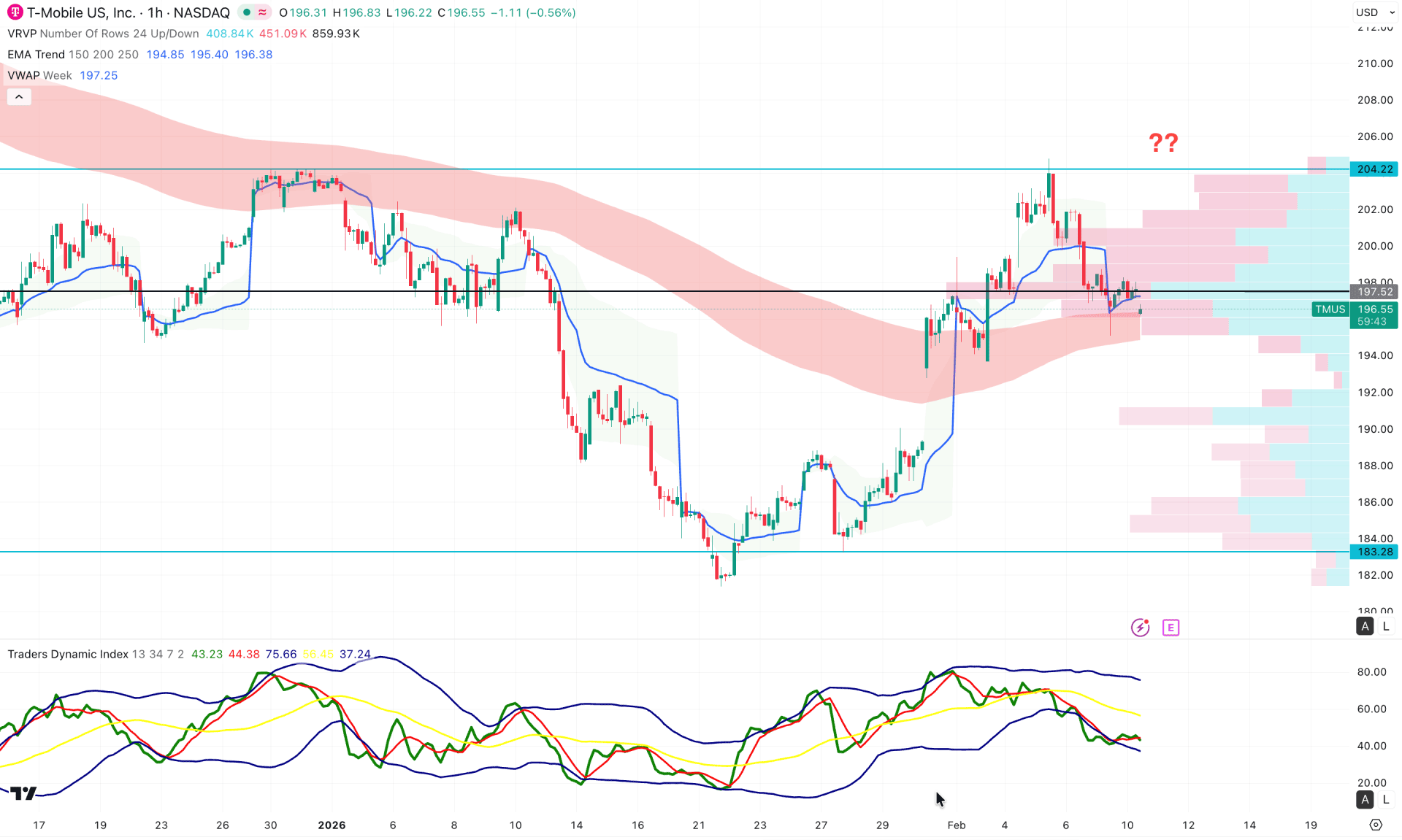1402x840 pixels.
Task: Click the T-Mobile pink logo icon
Action: coord(14,12)
